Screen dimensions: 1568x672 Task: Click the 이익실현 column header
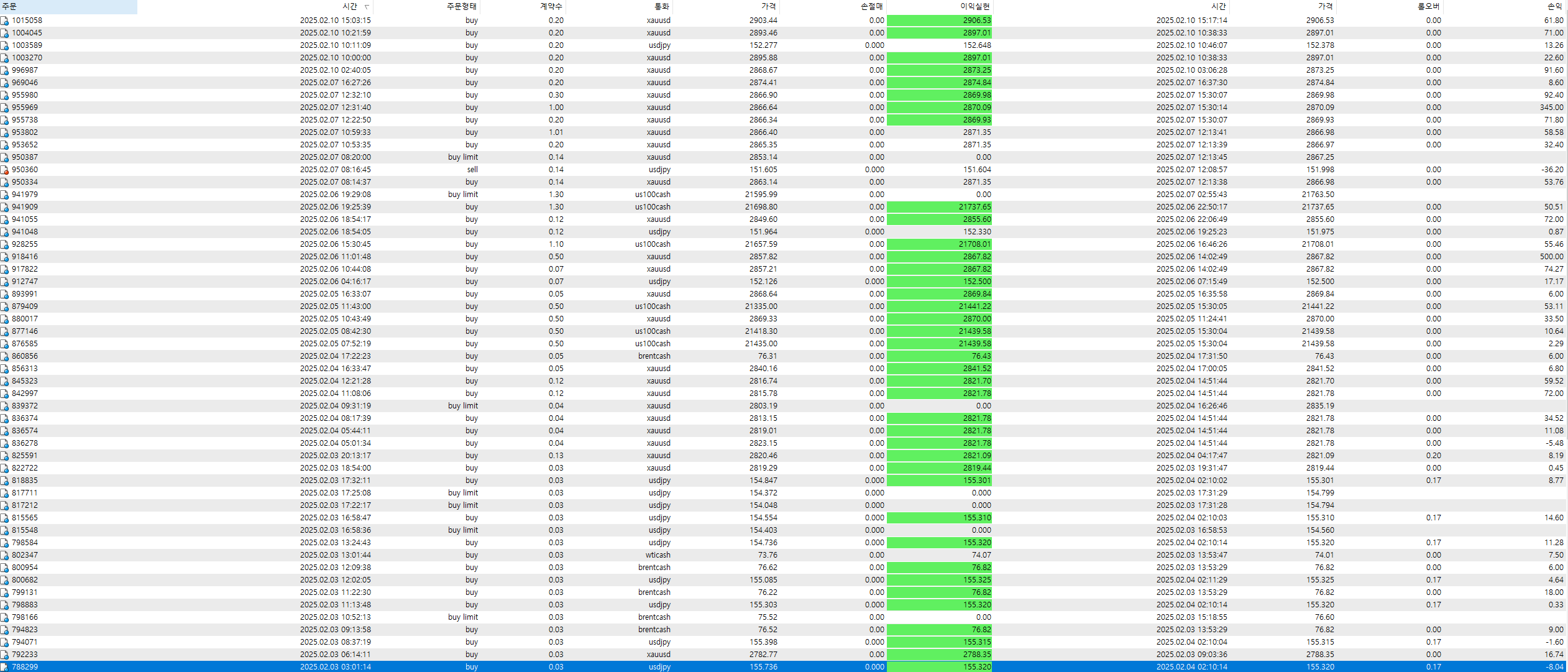pyautogui.click(x=974, y=7)
